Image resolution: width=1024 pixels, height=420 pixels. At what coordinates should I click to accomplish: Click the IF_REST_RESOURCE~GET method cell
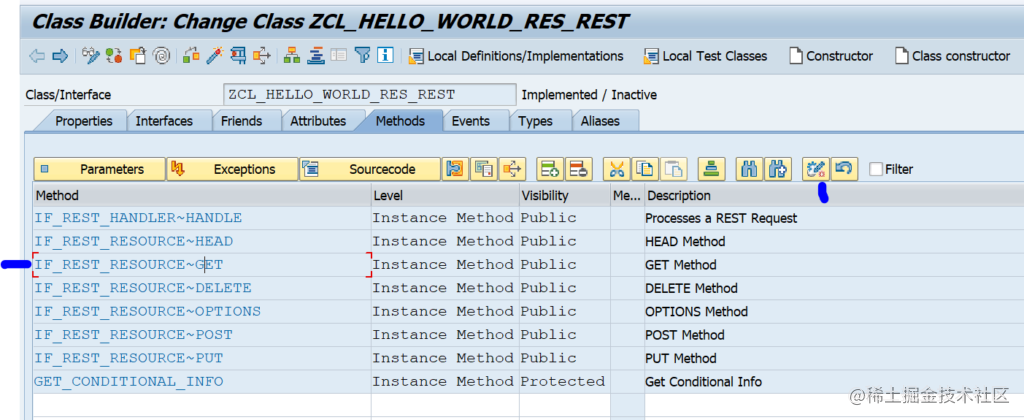[202, 265]
